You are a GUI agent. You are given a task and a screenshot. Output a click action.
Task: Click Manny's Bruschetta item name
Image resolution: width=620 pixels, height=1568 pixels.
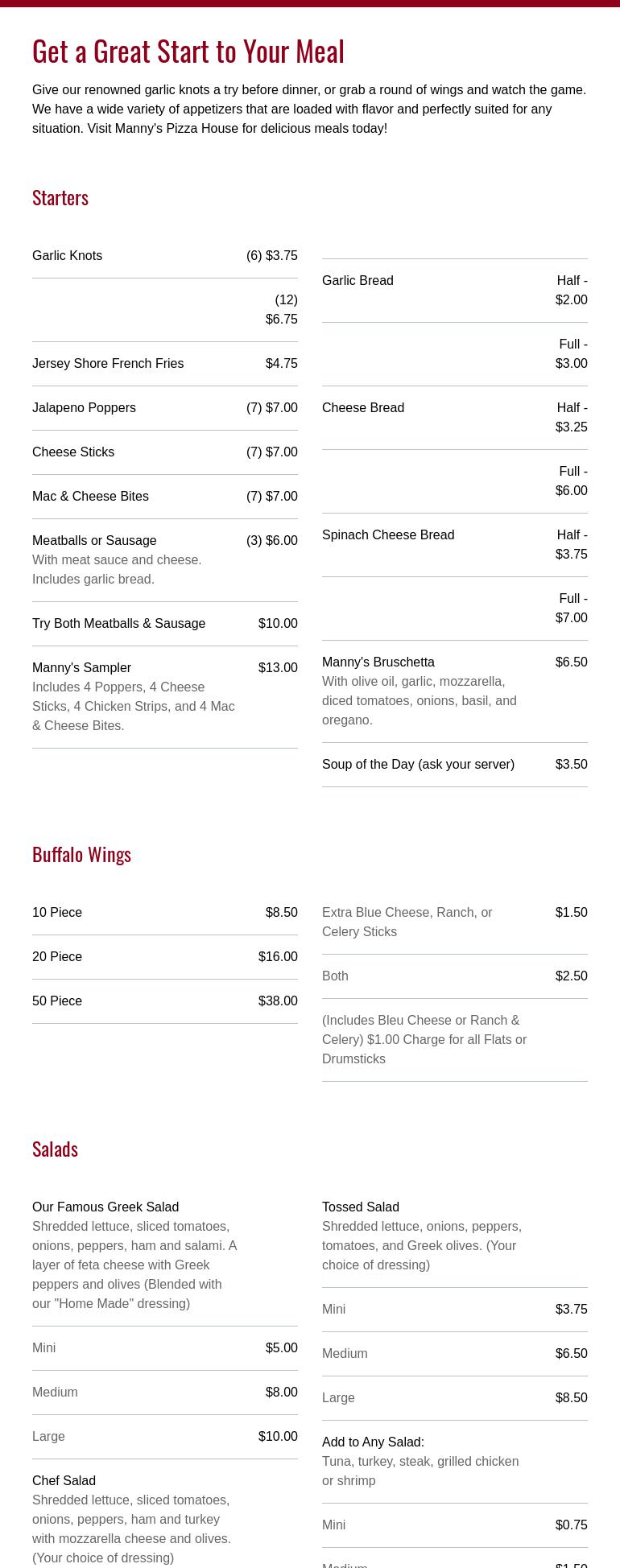point(378,662)
